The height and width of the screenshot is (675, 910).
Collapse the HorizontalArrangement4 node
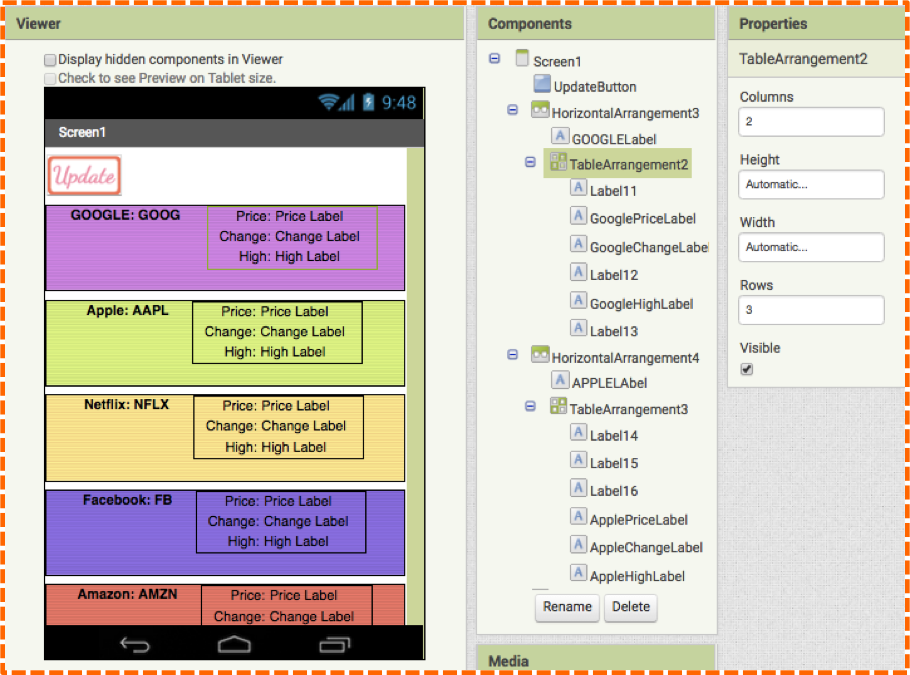click(x=512, y=354)
